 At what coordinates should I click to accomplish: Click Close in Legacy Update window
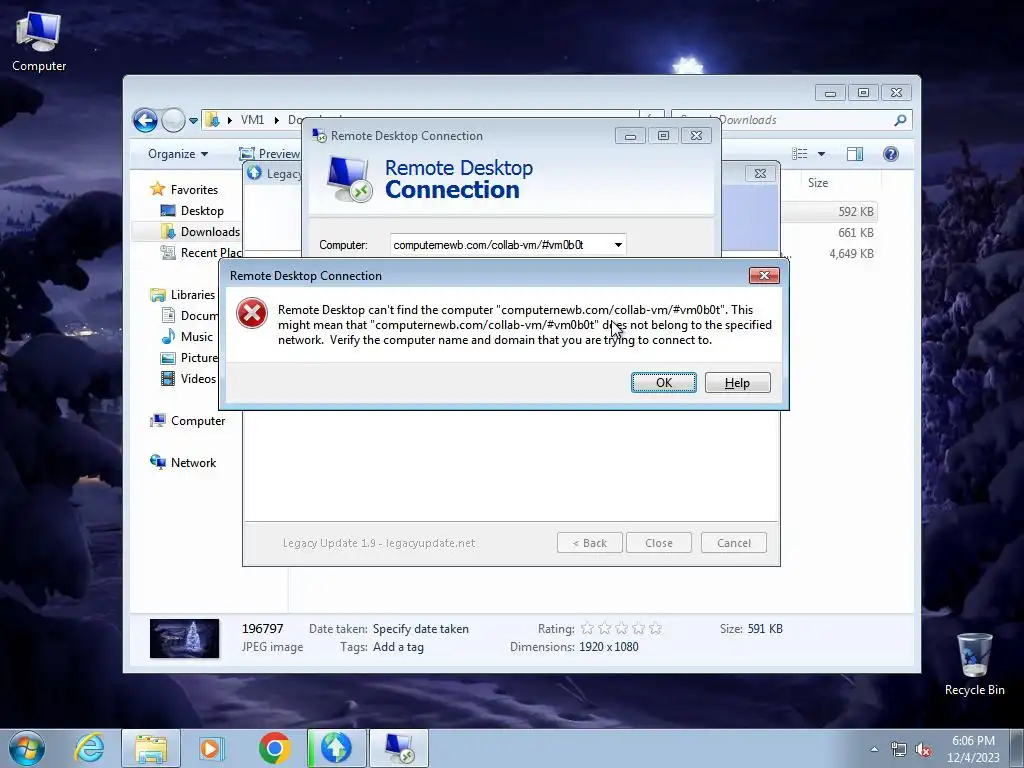[658, 543]
